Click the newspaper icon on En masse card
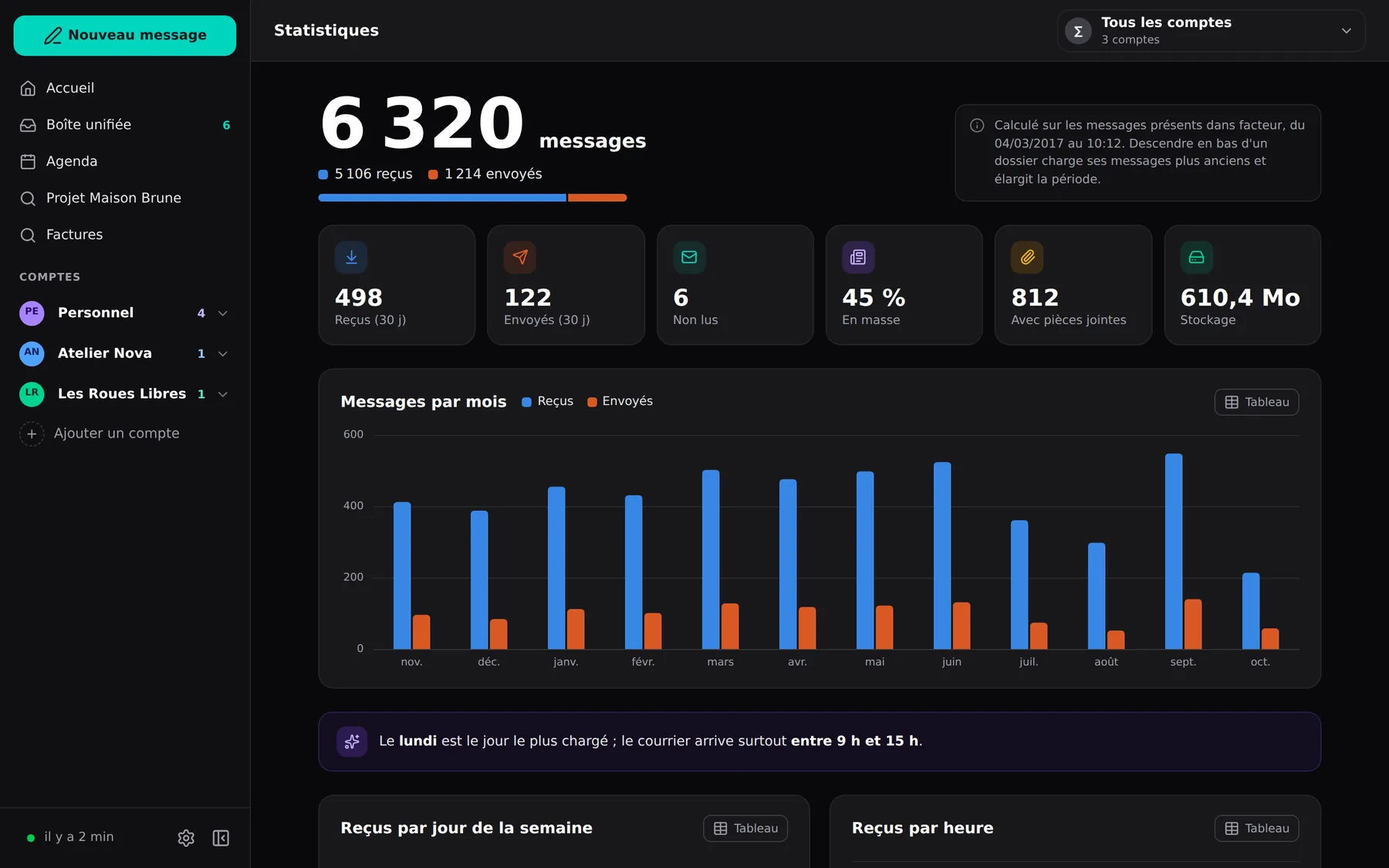The image size is (1389, 868). click(x=858, y=257)
